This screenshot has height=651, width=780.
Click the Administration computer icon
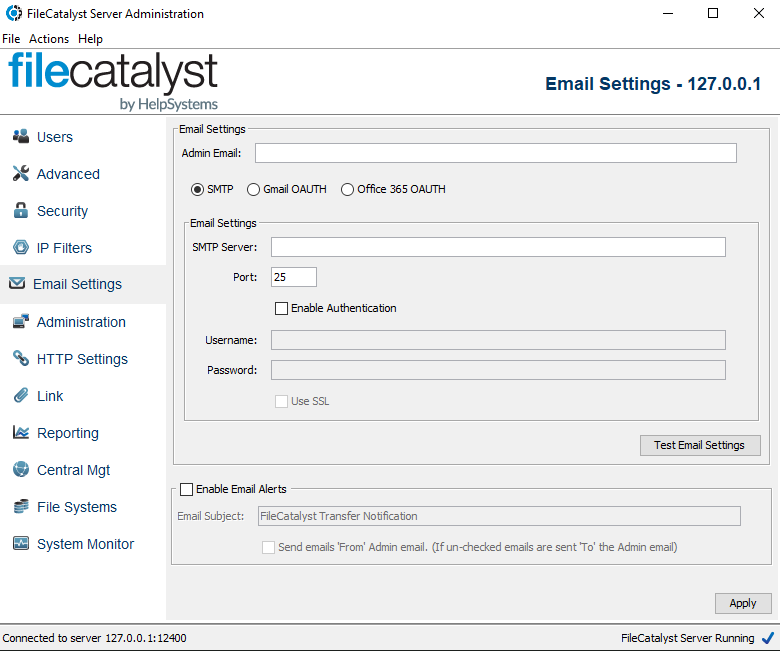21,321
